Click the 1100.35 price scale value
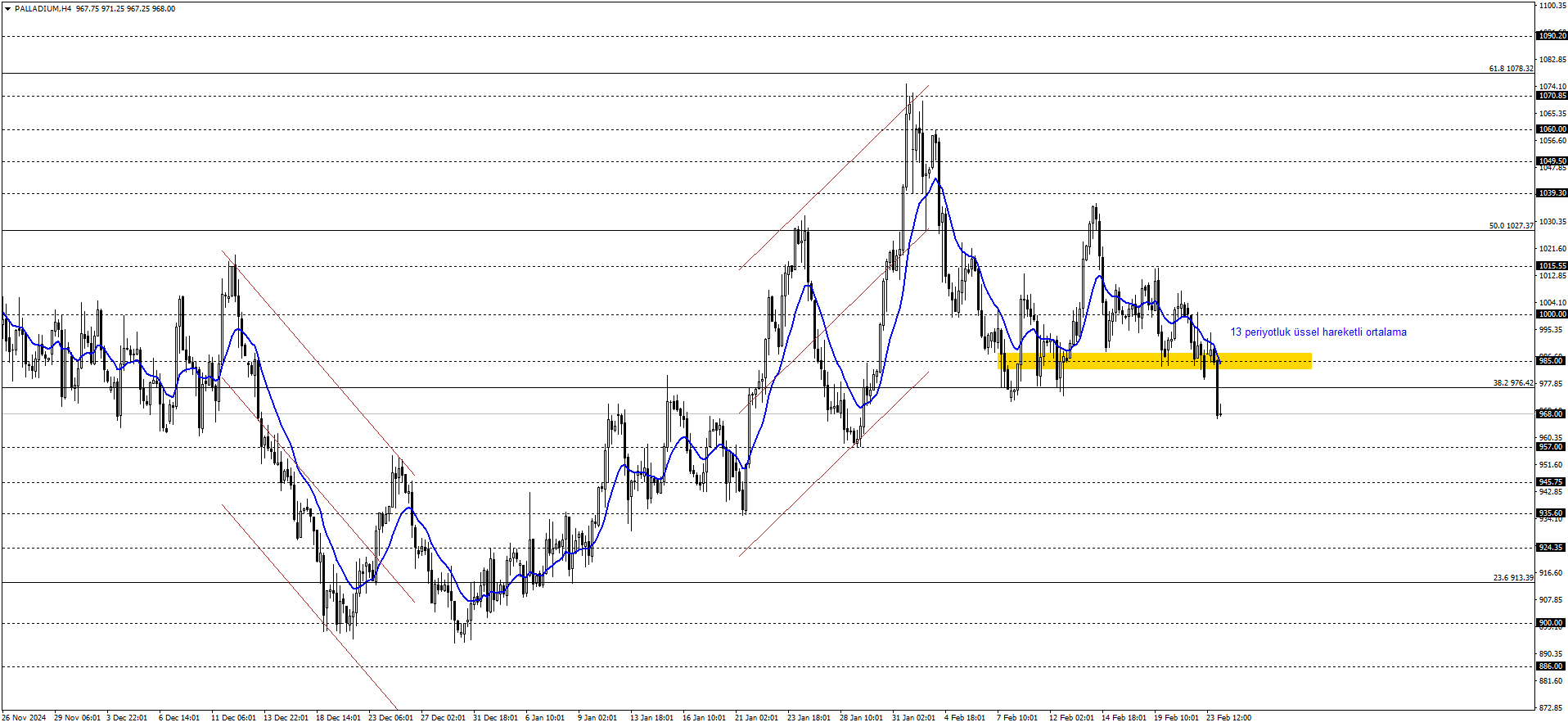This screenshot has width=1568, height=727. (1552, 6)
